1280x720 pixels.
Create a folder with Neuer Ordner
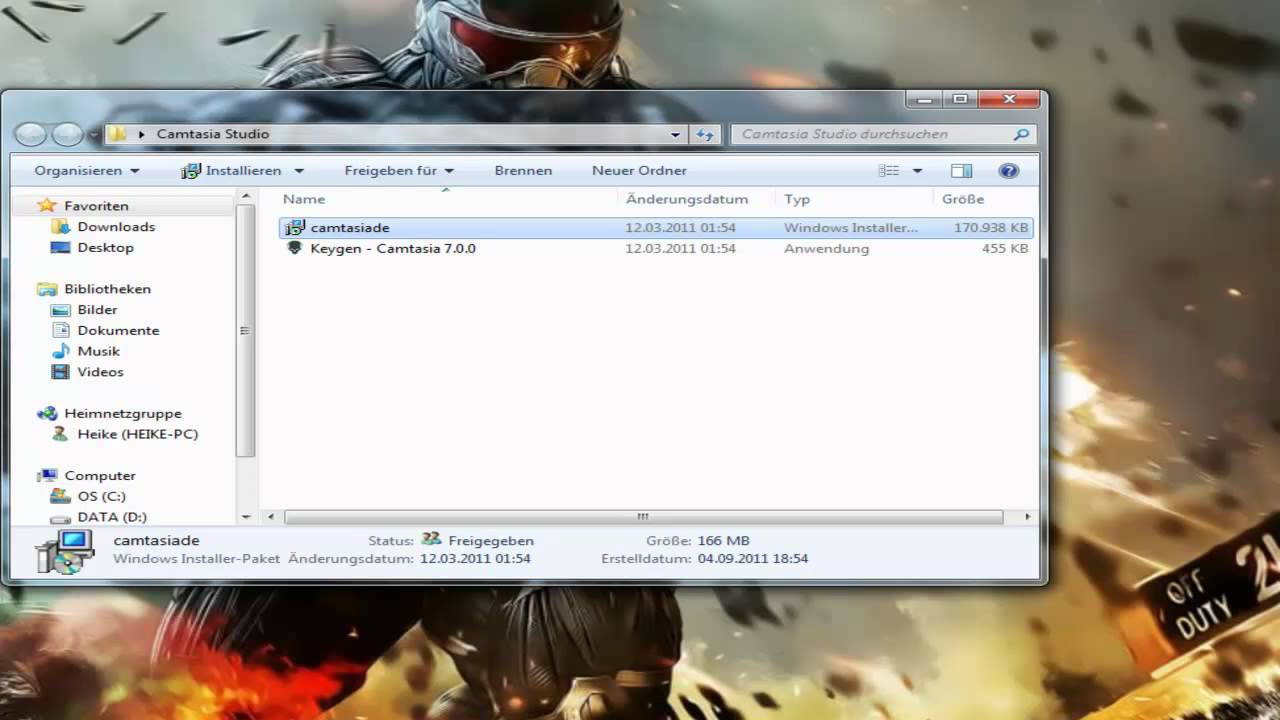639,171
